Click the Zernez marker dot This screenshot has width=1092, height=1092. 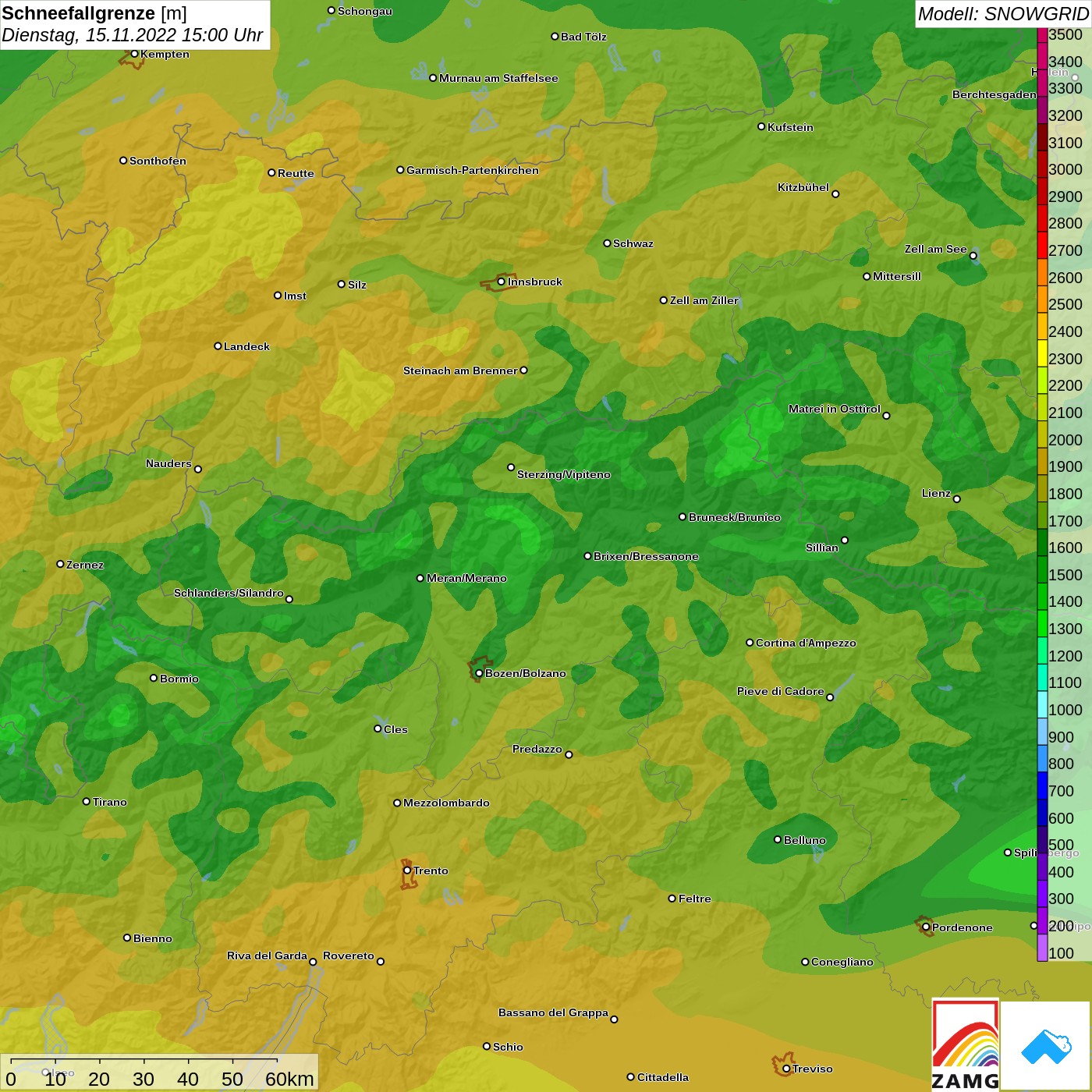(x=60, y=564)
